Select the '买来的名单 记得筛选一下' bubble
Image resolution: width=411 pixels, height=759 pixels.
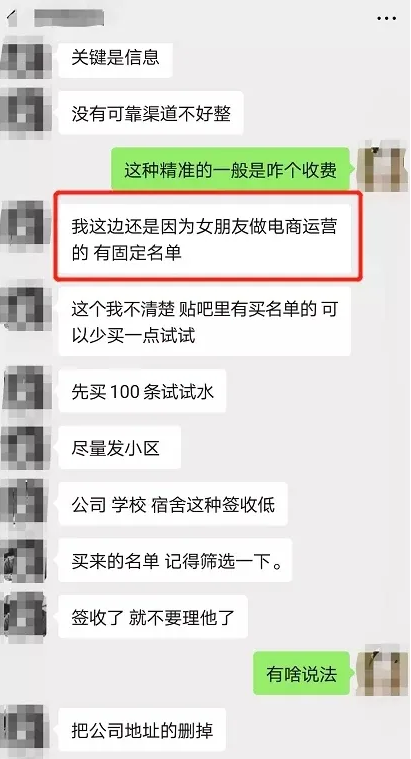pos(175,560)
